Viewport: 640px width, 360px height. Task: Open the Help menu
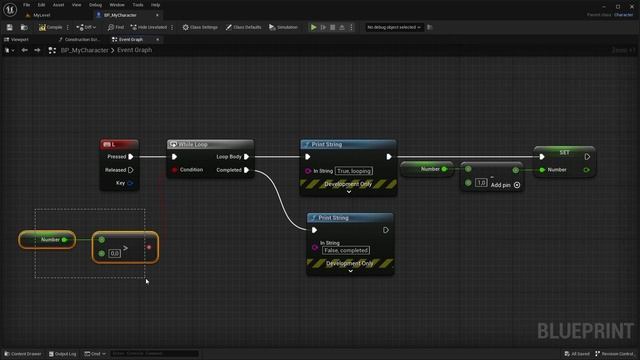click(156, 5)
